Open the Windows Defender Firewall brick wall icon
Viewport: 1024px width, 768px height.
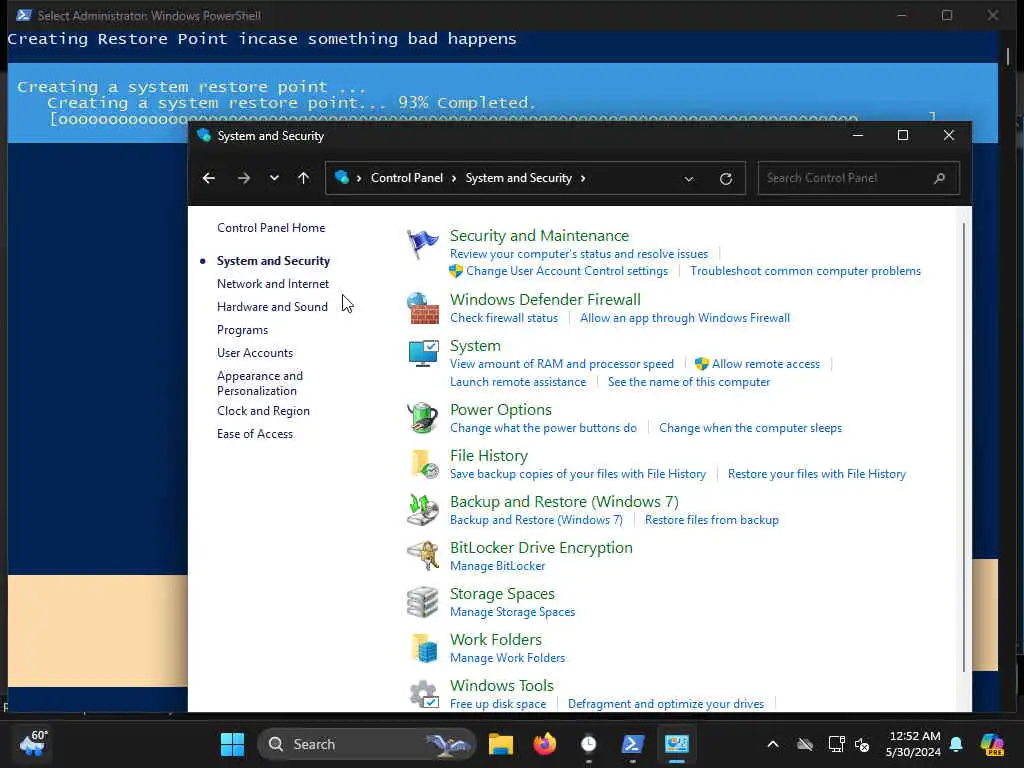click(x=423, y=308)
